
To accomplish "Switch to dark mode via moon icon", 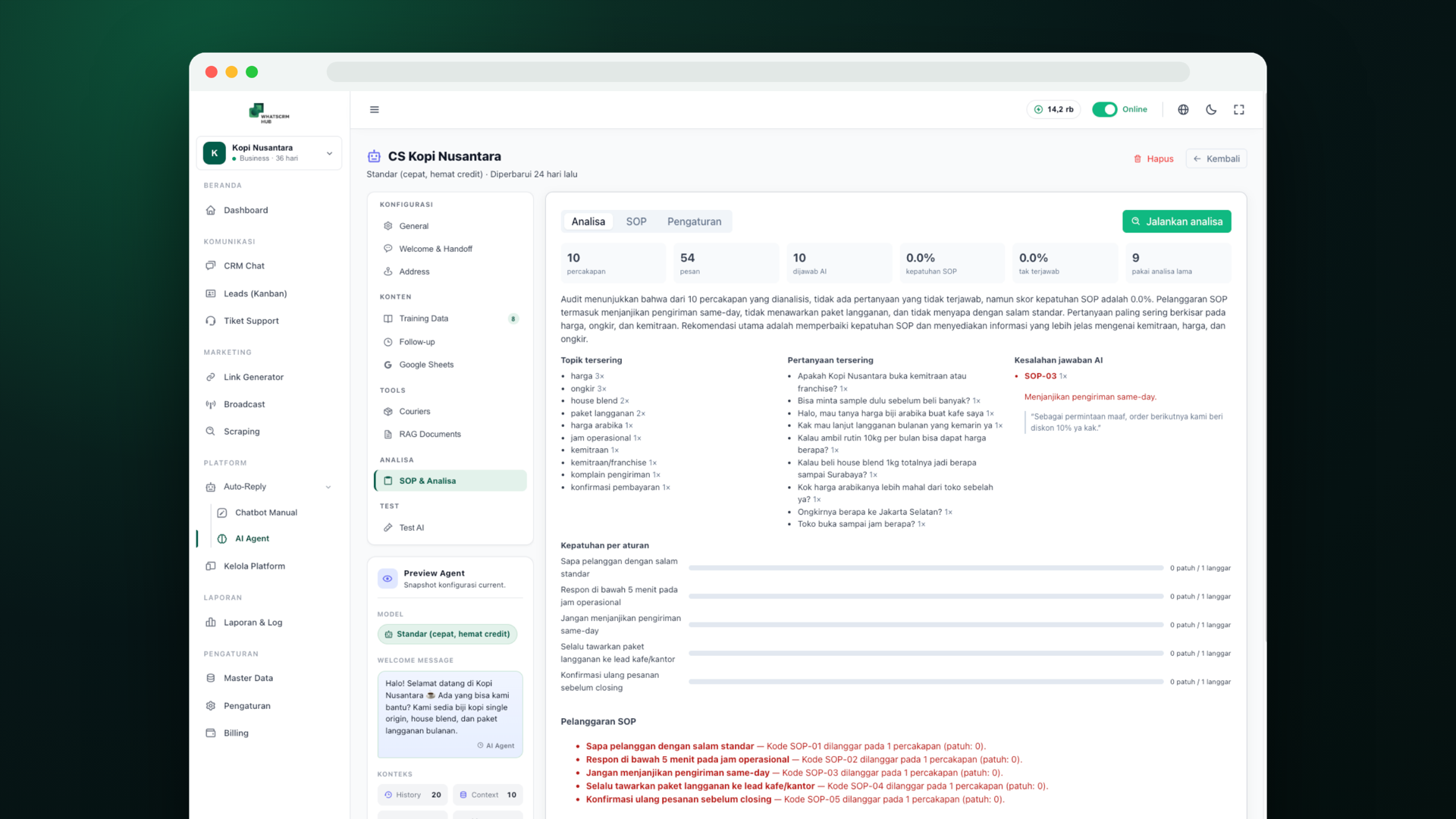I will 1211,109.
